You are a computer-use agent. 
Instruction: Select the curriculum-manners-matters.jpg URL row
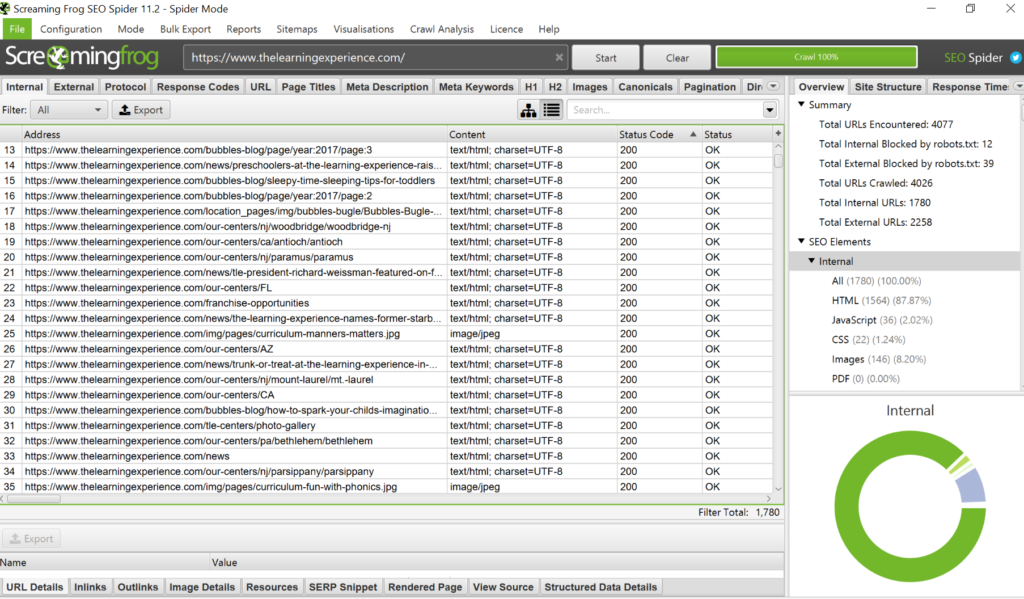pos(388,334)
